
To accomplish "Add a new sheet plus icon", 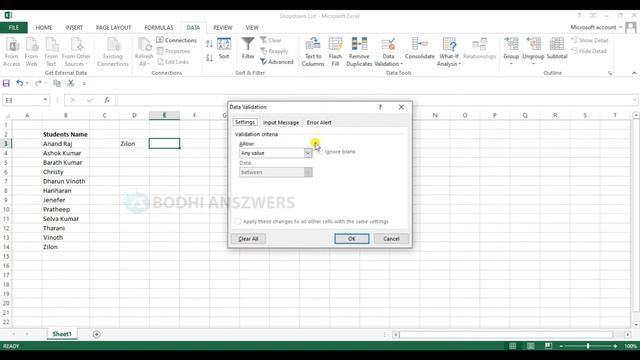I will [96, 334].
